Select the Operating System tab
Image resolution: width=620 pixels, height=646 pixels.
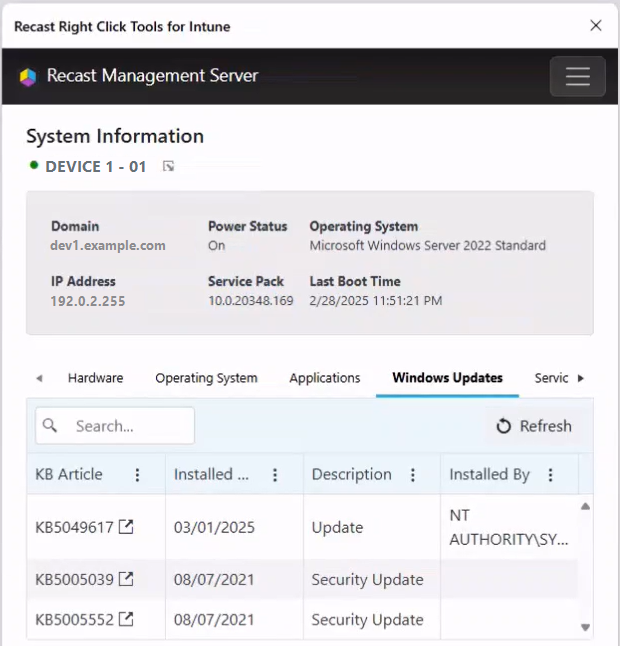(x=206, y=378)
